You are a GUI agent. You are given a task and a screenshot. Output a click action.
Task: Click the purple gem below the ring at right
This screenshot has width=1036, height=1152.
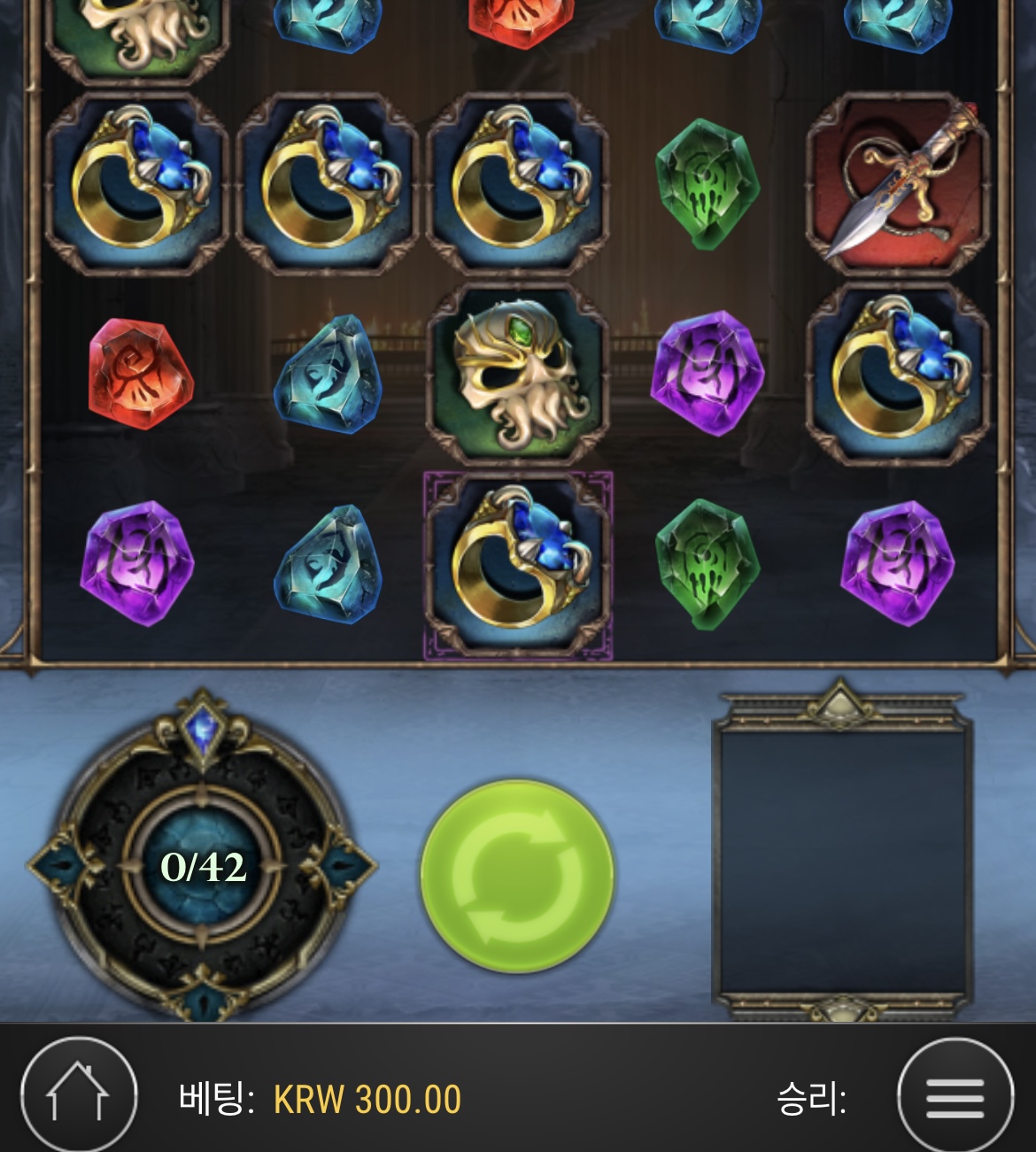click(898, 563)
